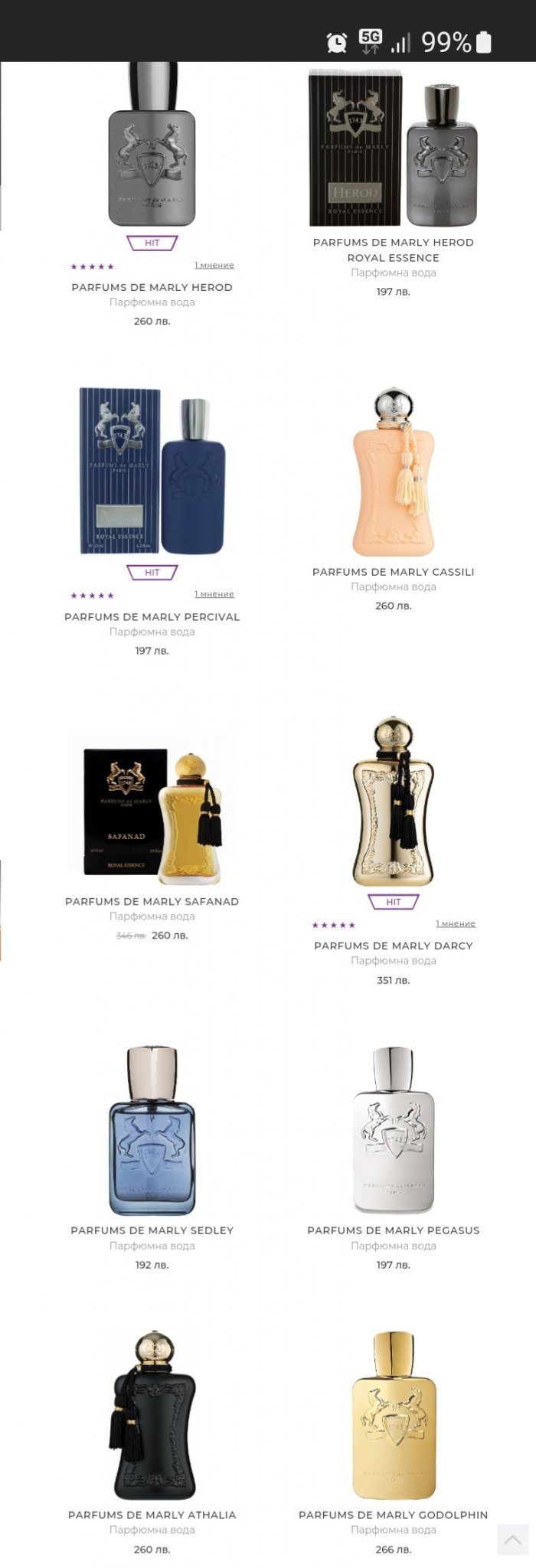Open the Parfums de Marly Sedley title
The width and height of the screenshot is (536, 1568).
click(152, 1230)
